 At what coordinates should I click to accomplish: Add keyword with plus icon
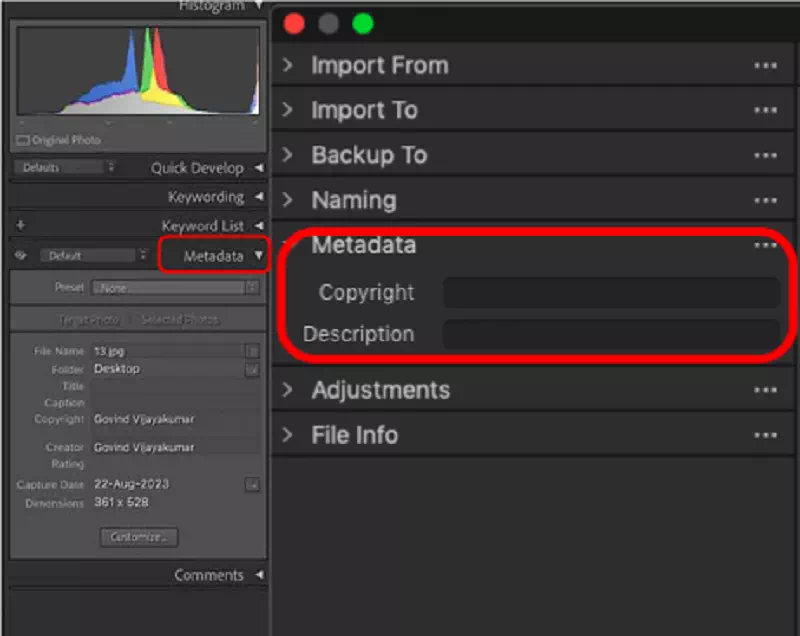pyautogui.click(x=20, y=225)
